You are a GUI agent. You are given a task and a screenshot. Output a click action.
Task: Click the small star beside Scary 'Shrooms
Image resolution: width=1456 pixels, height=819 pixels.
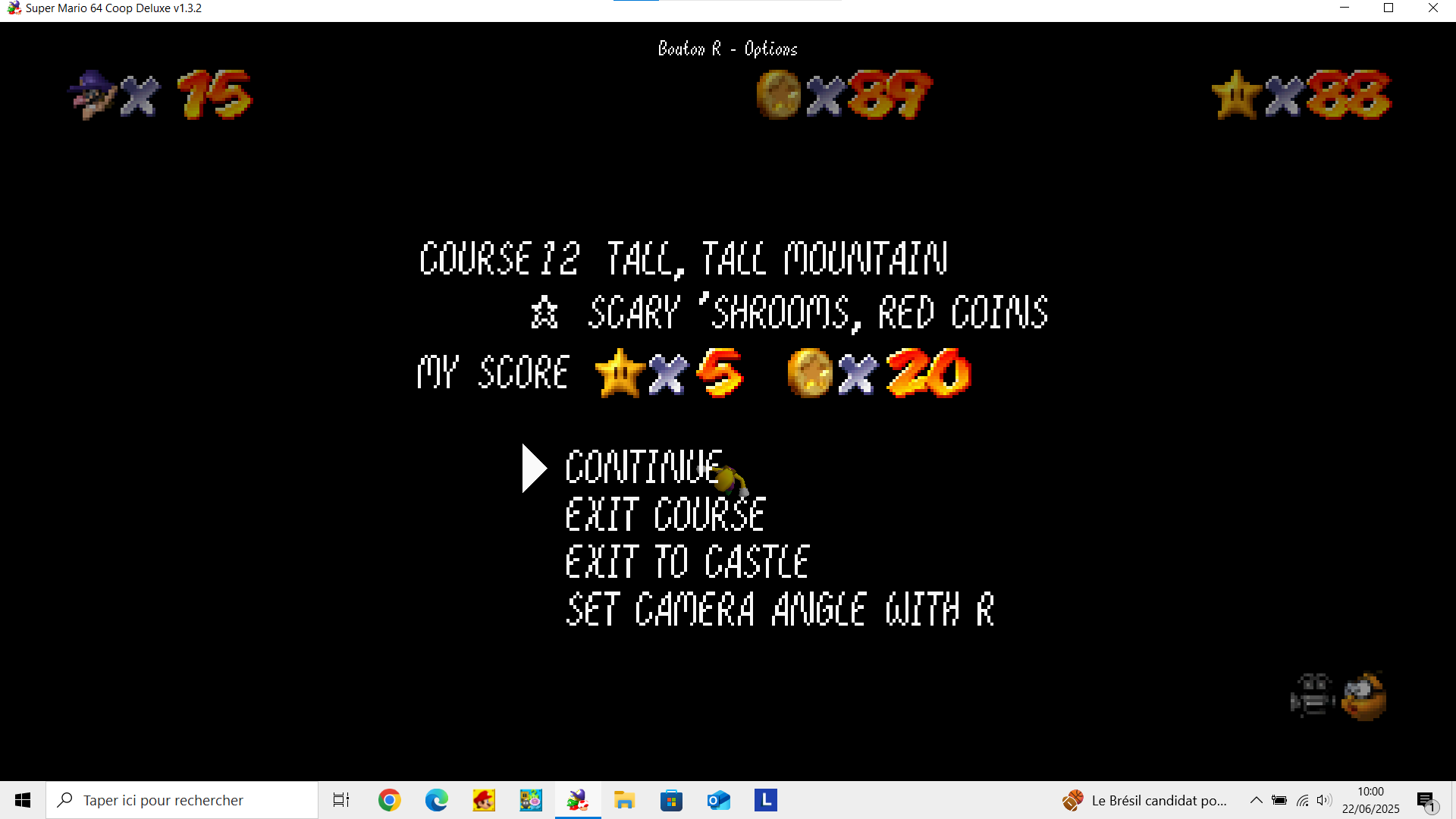[544, 312]
